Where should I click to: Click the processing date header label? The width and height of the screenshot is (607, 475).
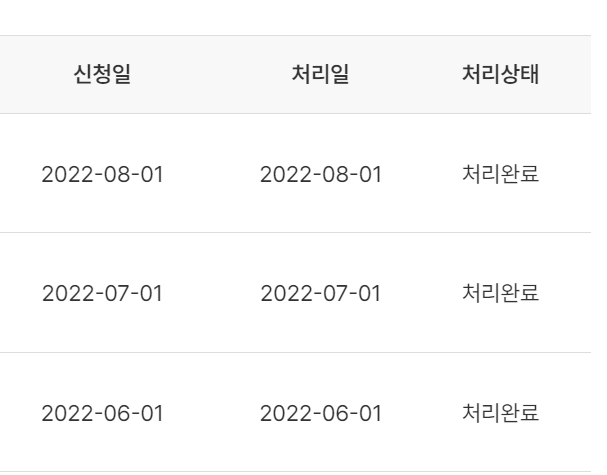pos(321,74)
